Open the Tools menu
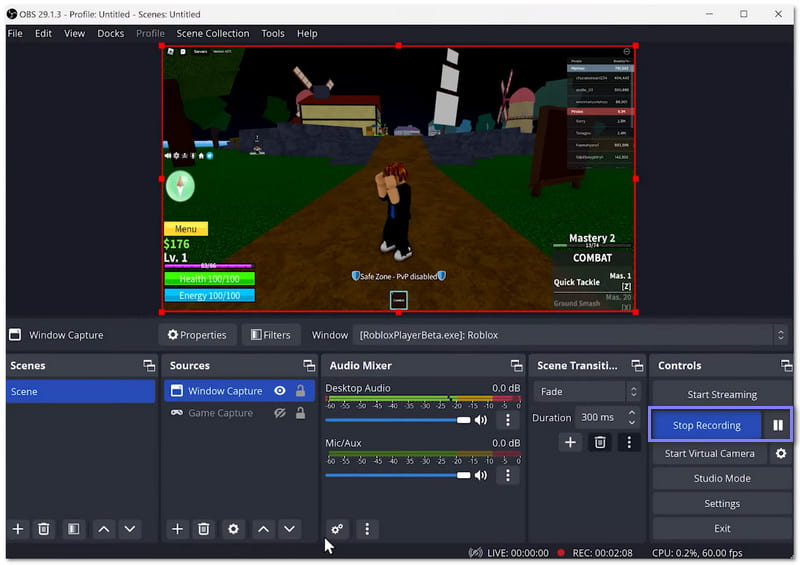800x565 pixels. (273, 33)
